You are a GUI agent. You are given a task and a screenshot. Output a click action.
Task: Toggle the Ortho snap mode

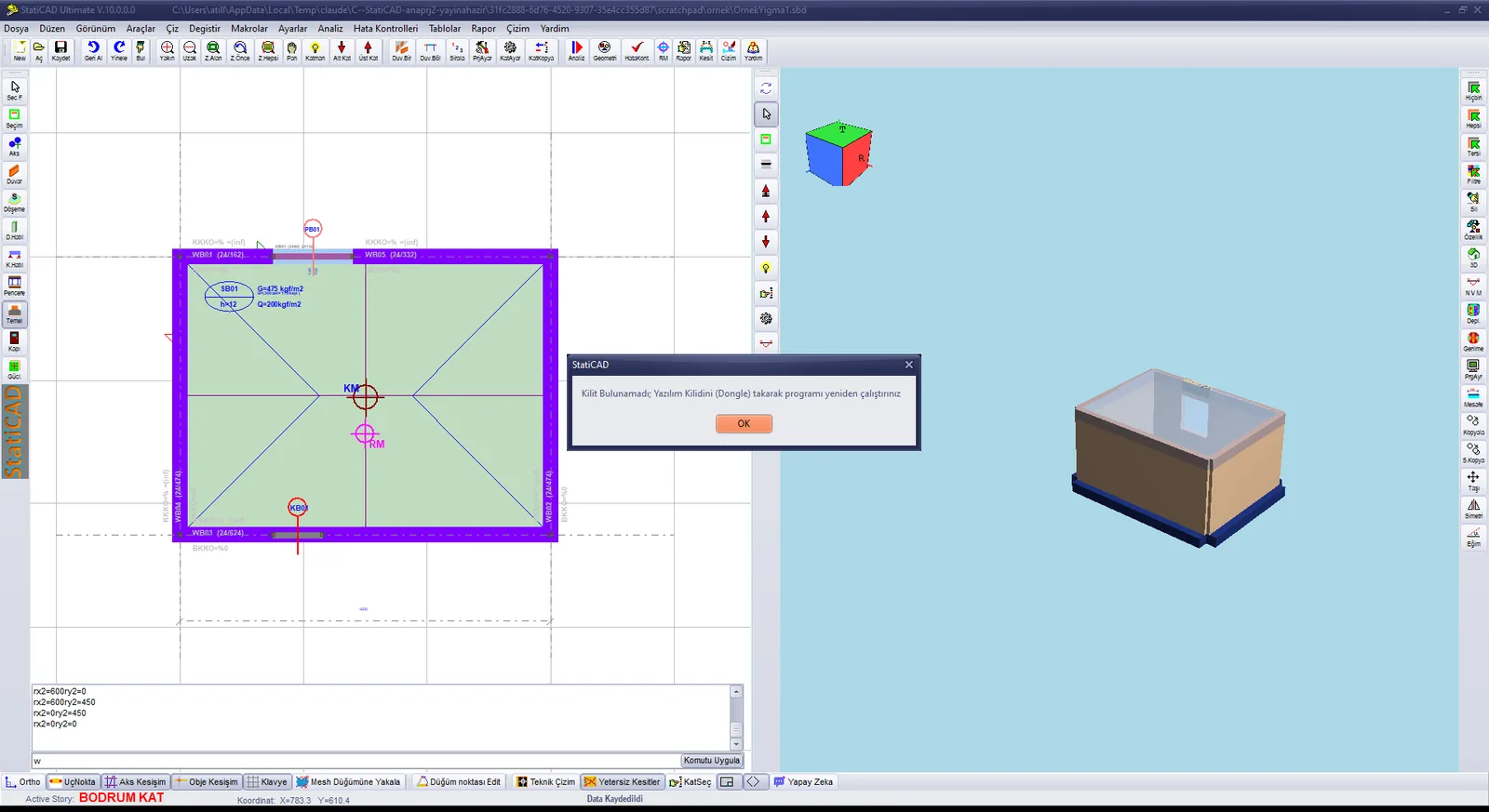point(23,781)
